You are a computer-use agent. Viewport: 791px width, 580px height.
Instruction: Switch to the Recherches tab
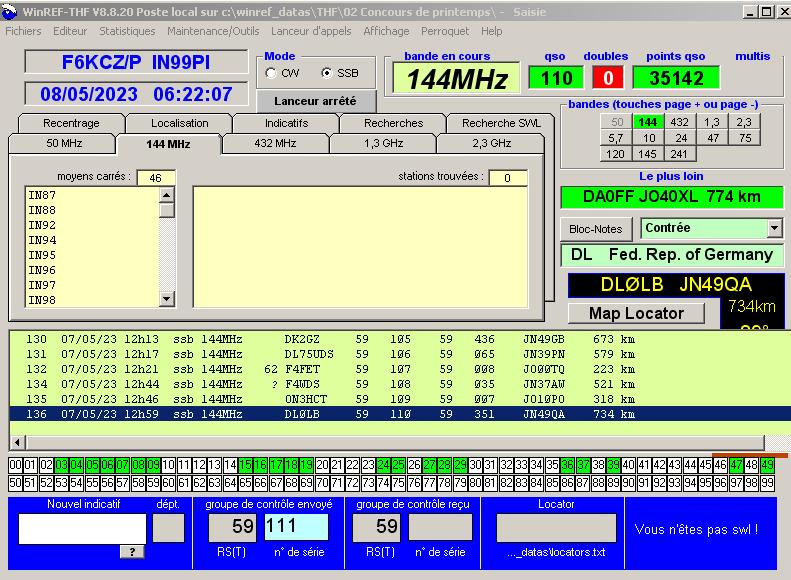[393, 123]
